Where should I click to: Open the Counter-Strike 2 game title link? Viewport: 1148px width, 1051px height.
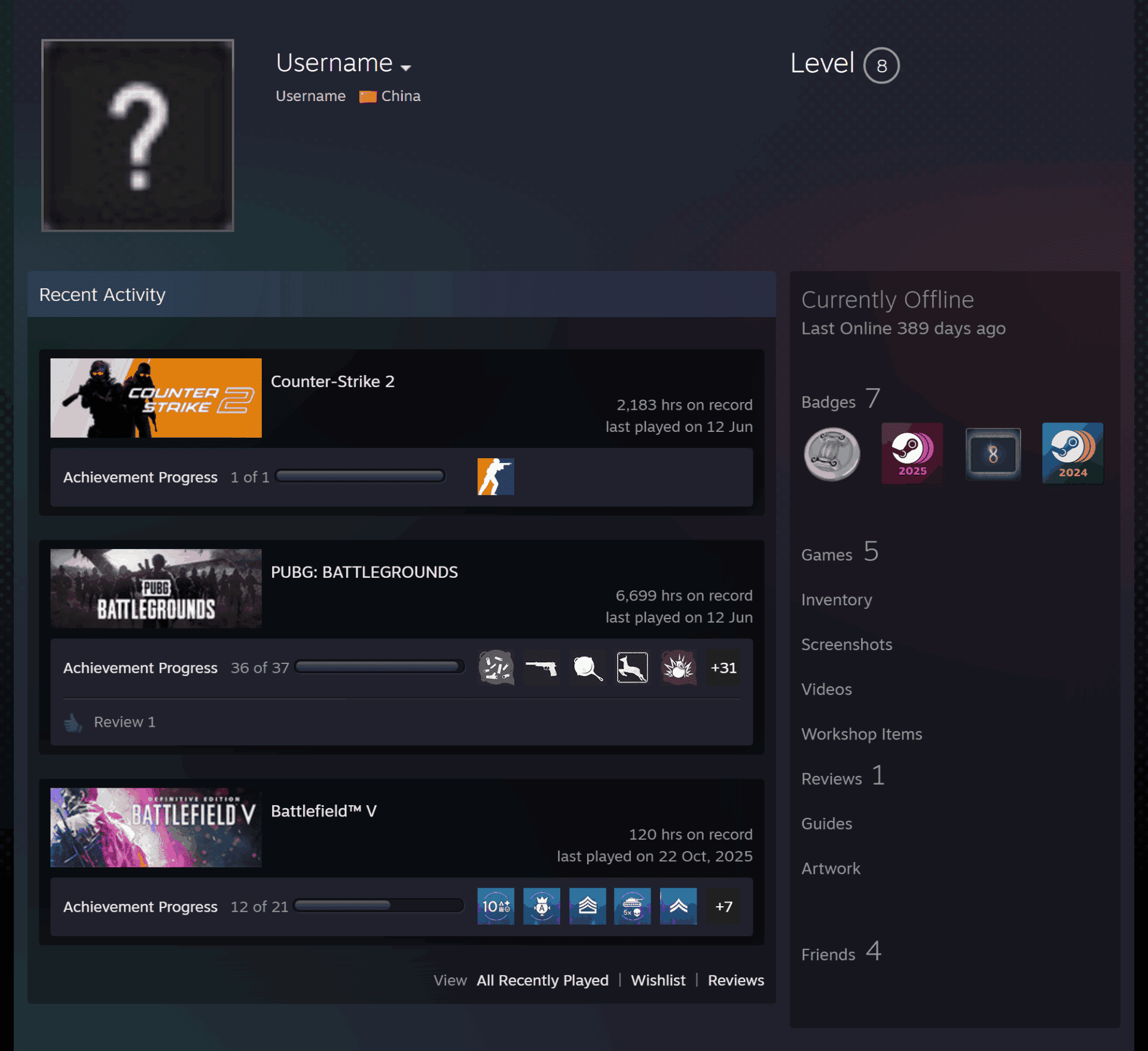point(332,382)
